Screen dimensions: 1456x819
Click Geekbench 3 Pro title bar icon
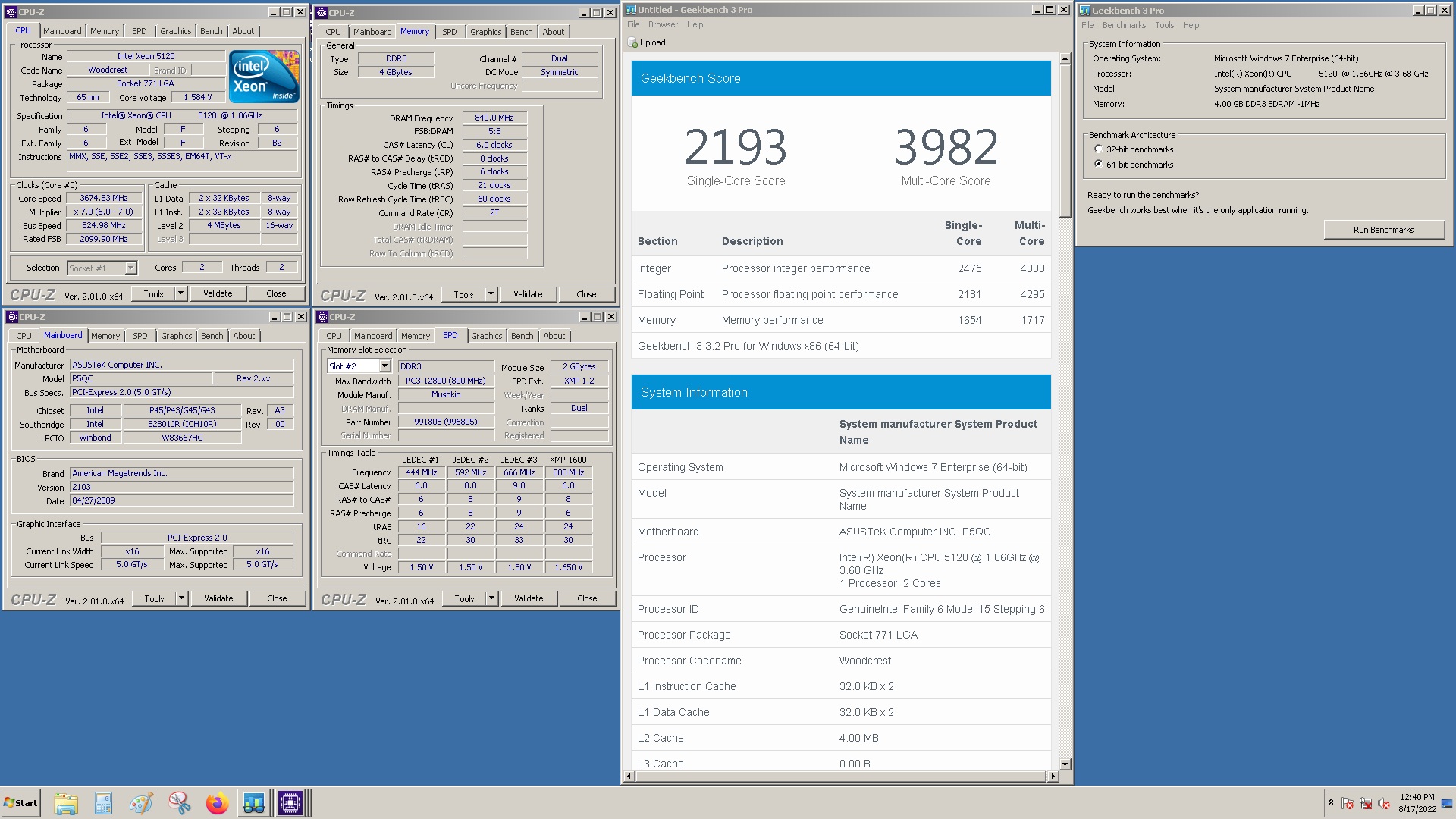1085,11
